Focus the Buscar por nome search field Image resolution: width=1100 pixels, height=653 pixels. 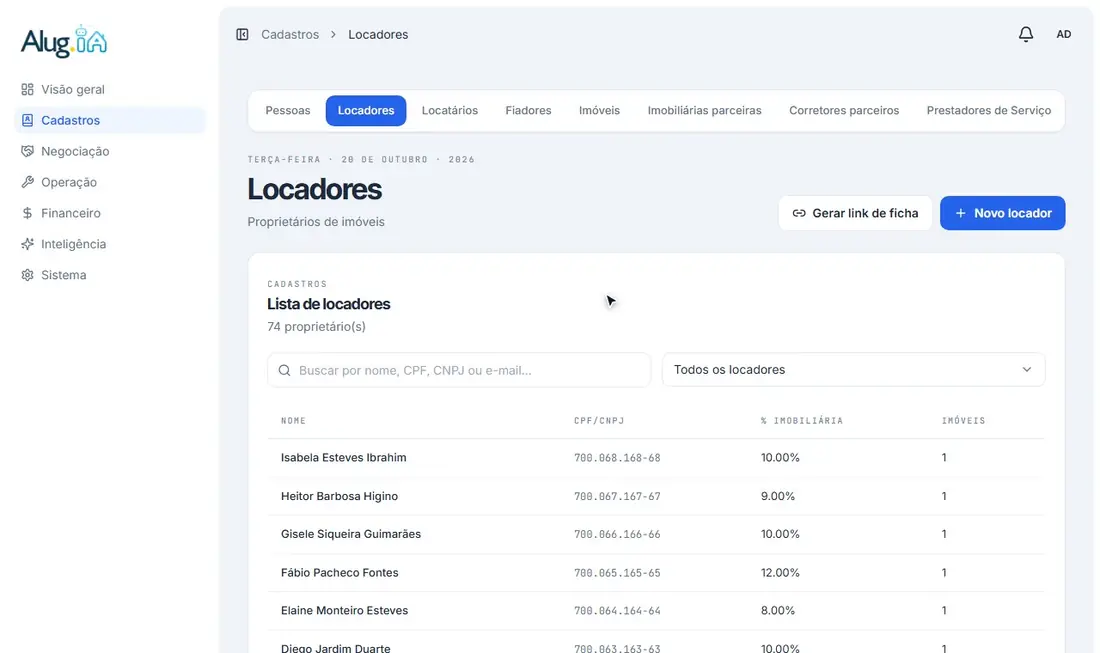coord(459,370)
